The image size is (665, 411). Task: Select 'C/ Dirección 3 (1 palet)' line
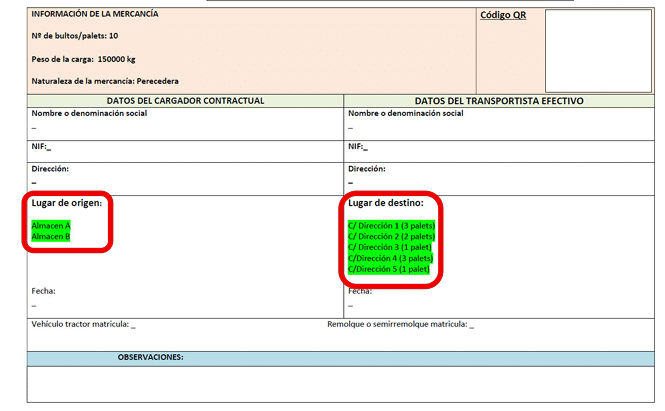click(x=390, y=247)
